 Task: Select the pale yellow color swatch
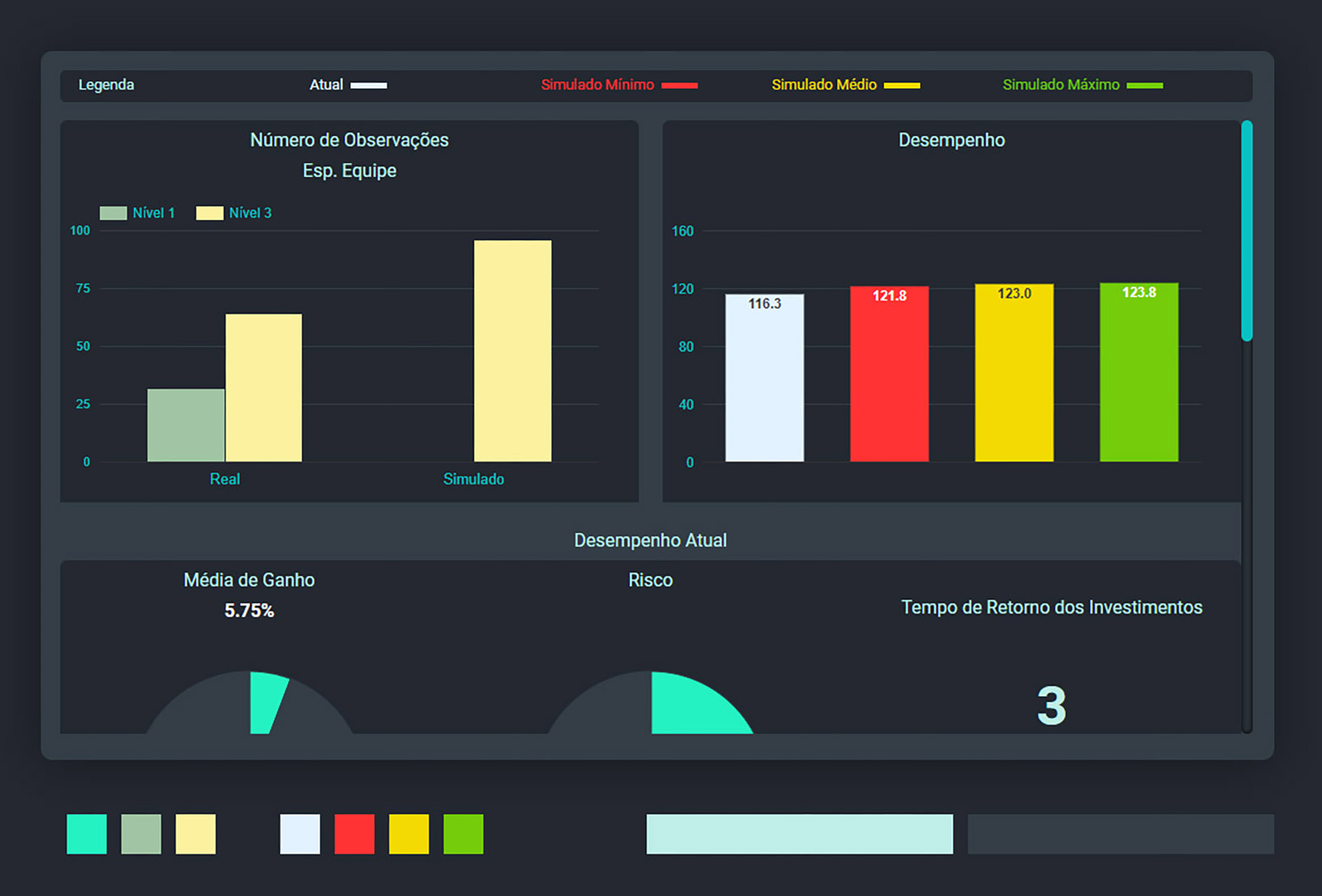coord(196,834)
